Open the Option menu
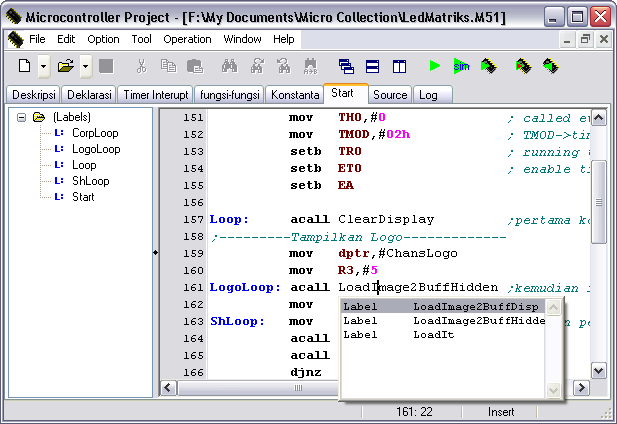Screen dimensions: 617x424 [x=103, y=39]
